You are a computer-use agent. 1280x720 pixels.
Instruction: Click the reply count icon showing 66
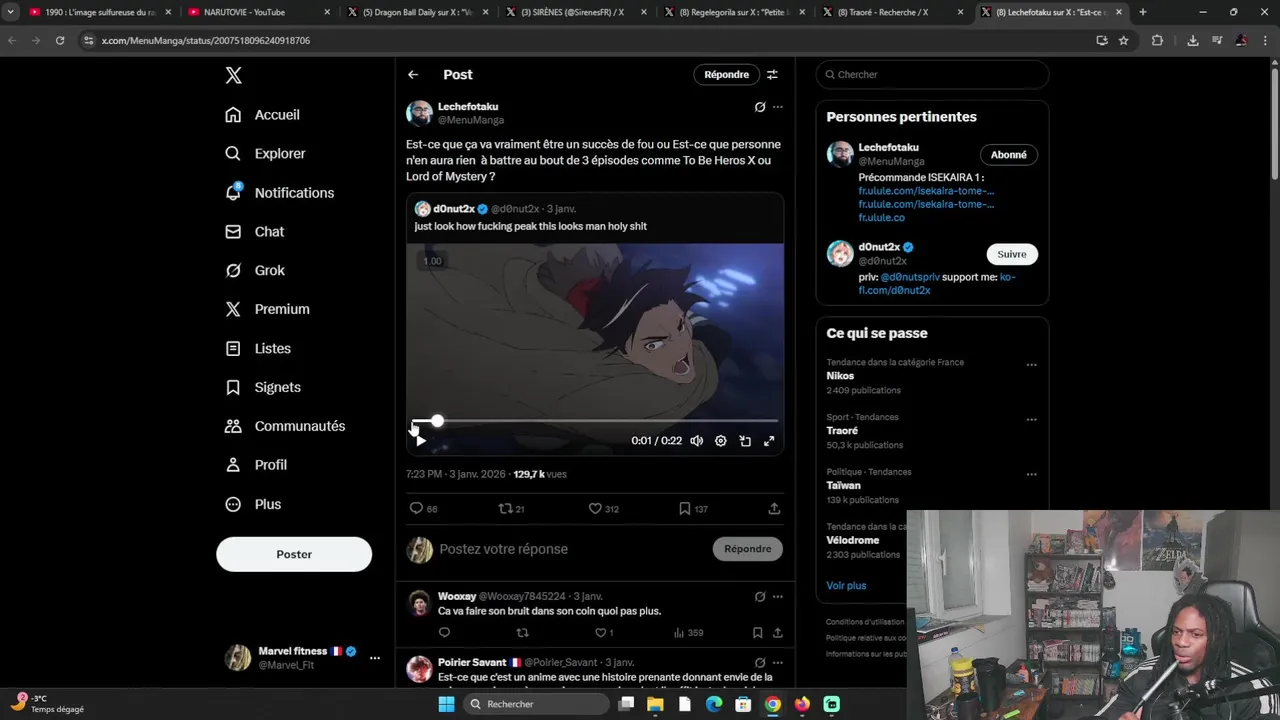click(417, 509)
